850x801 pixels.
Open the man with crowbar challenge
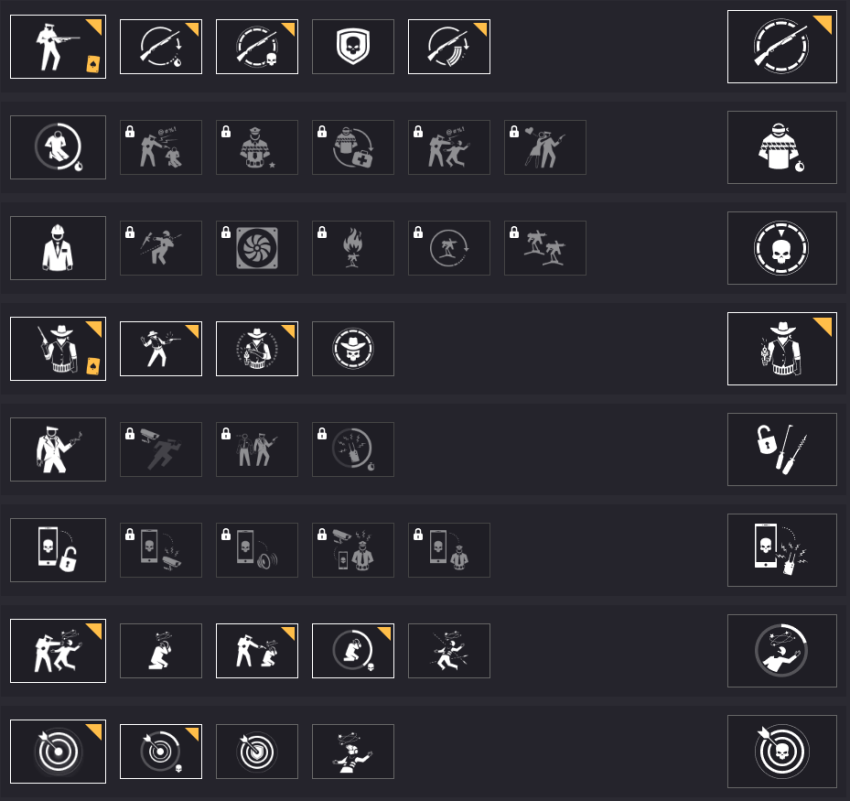[57, 449]
